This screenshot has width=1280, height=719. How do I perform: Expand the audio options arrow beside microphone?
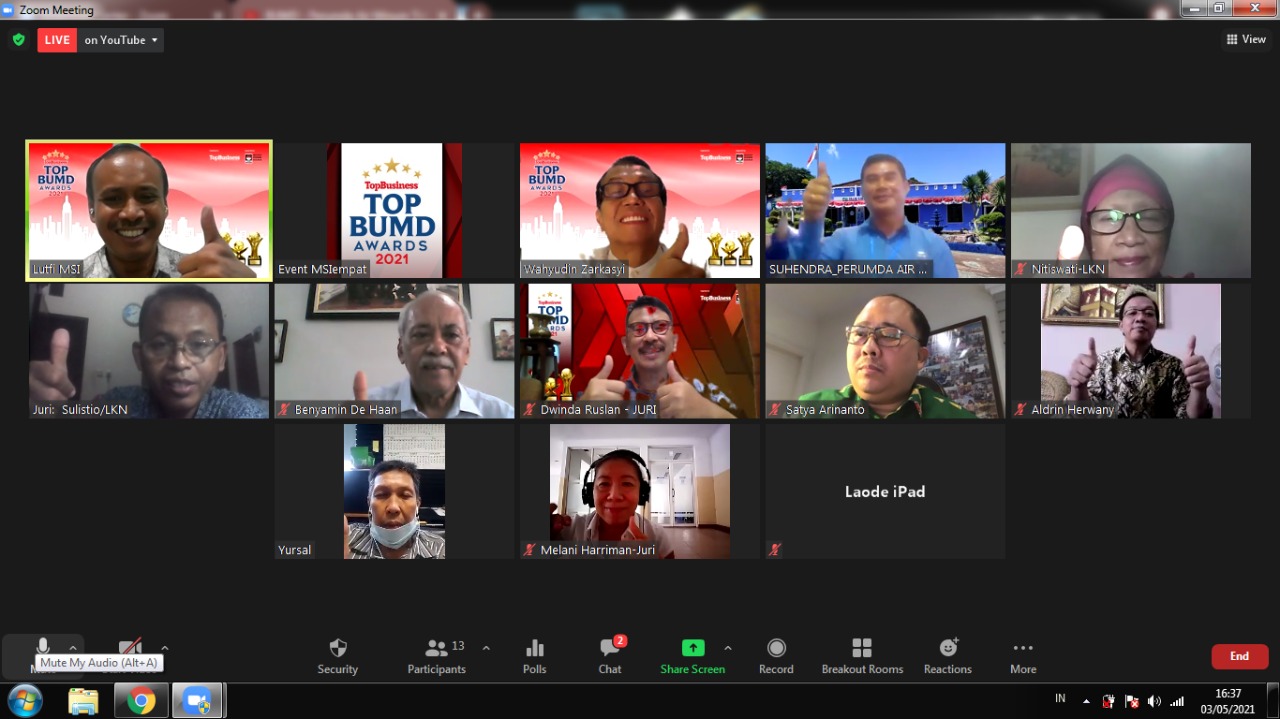(73, 647)
